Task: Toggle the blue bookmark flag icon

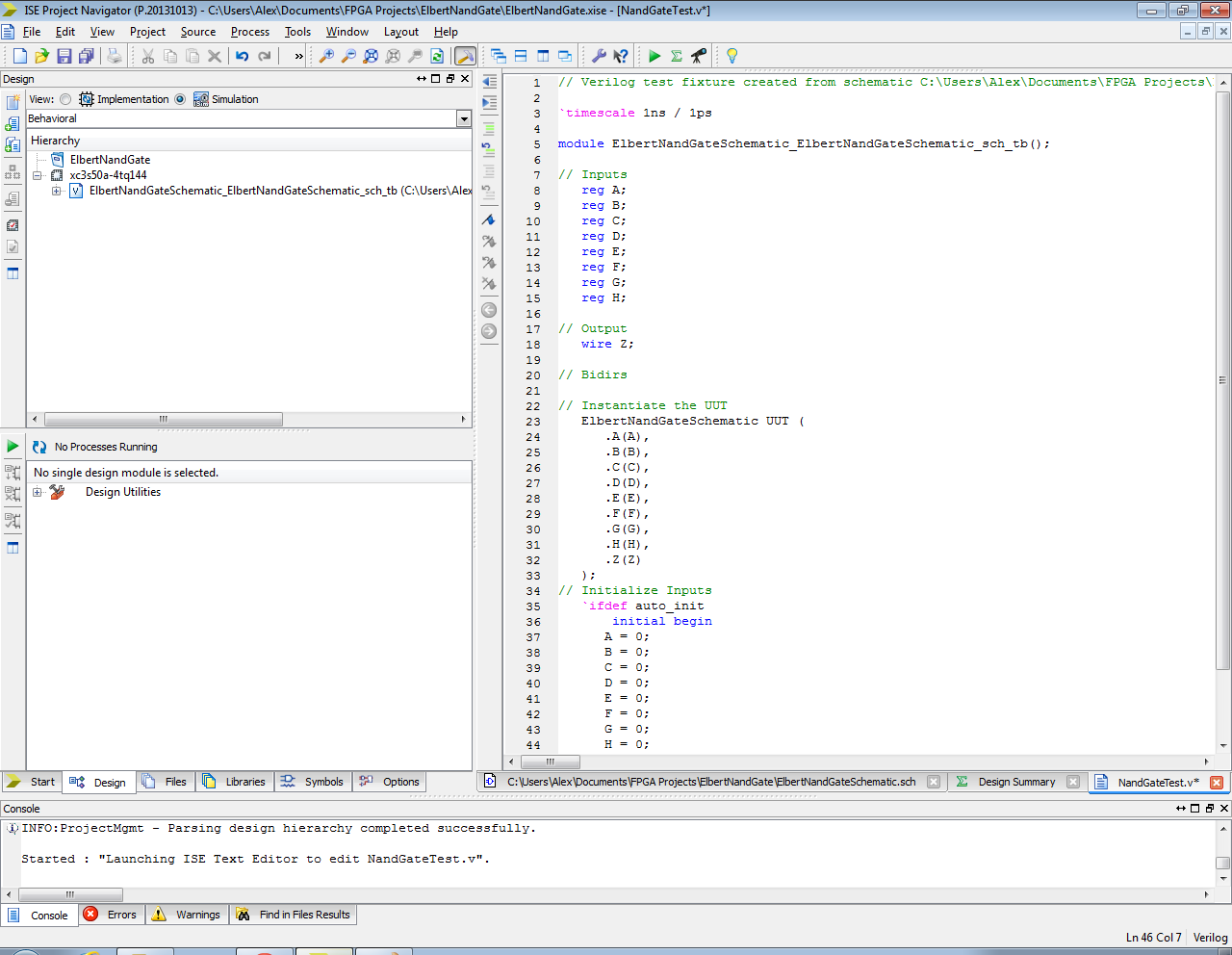Action: pos(489,220)
